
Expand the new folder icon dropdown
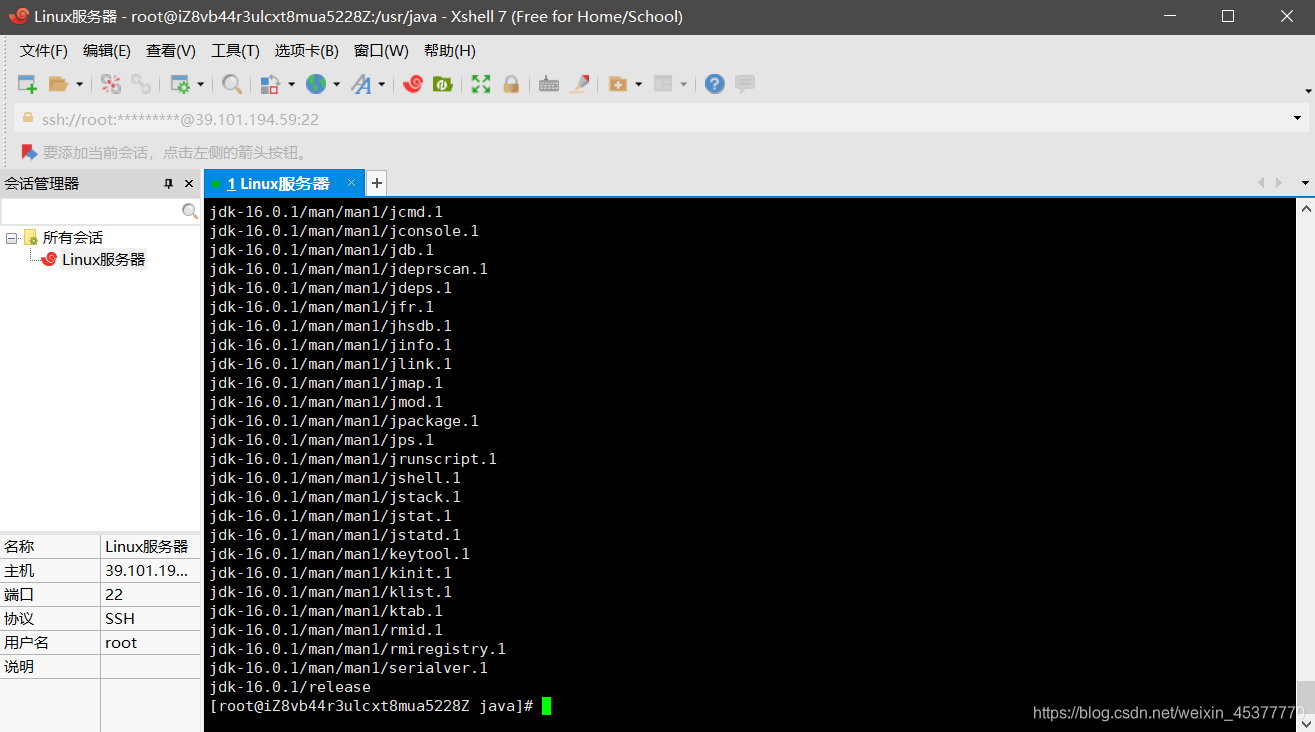pyautogui.click(x=638, y=85)
